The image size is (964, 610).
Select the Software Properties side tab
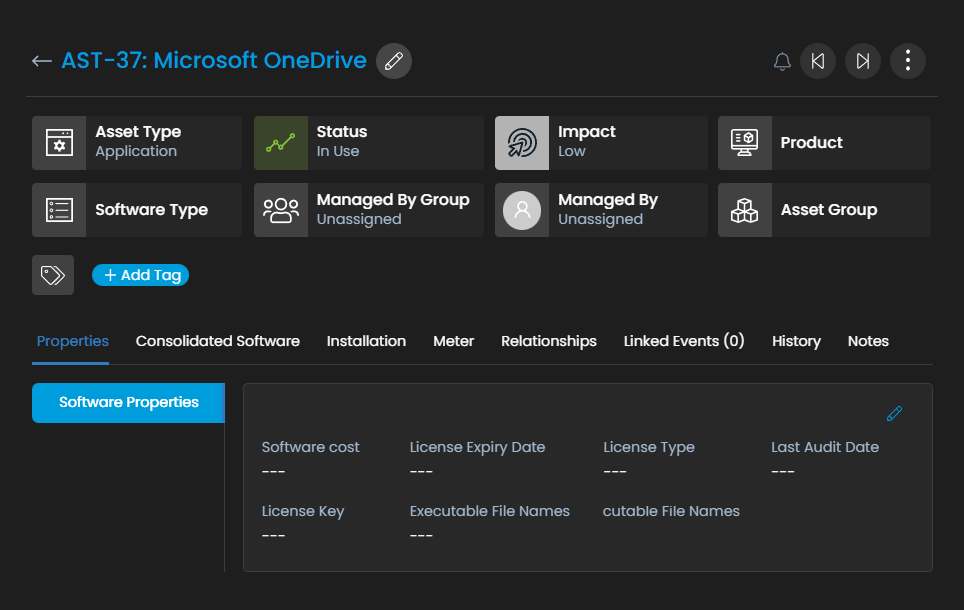(x=128, y=403)
